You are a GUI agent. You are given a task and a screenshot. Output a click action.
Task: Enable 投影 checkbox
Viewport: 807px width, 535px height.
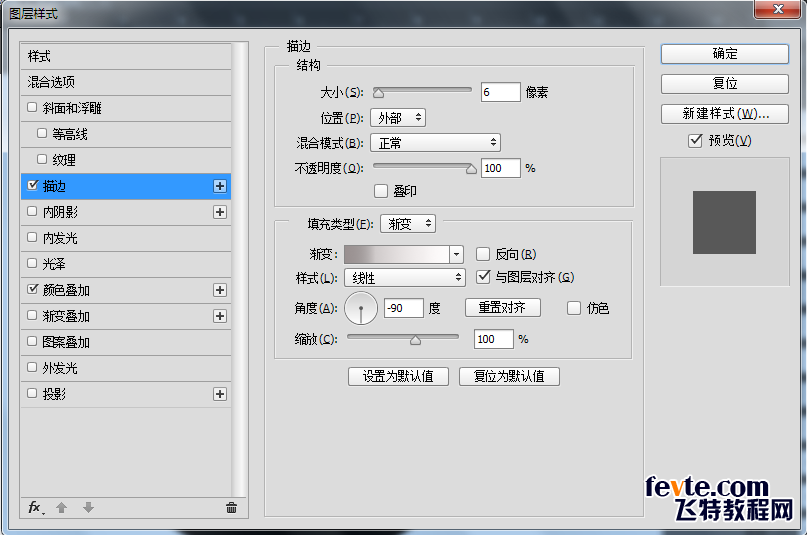32,393
